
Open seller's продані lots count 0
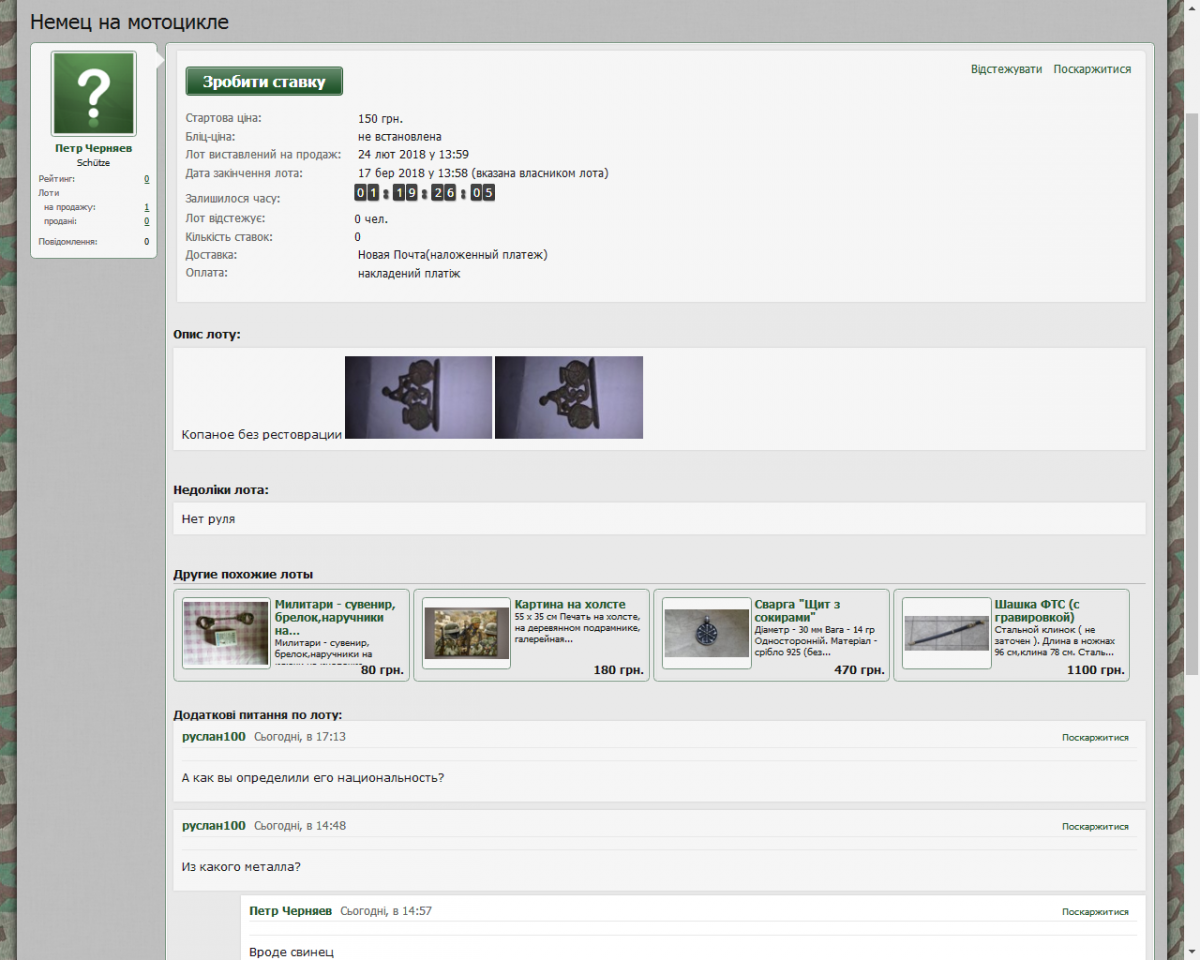(x=146, y=221)
